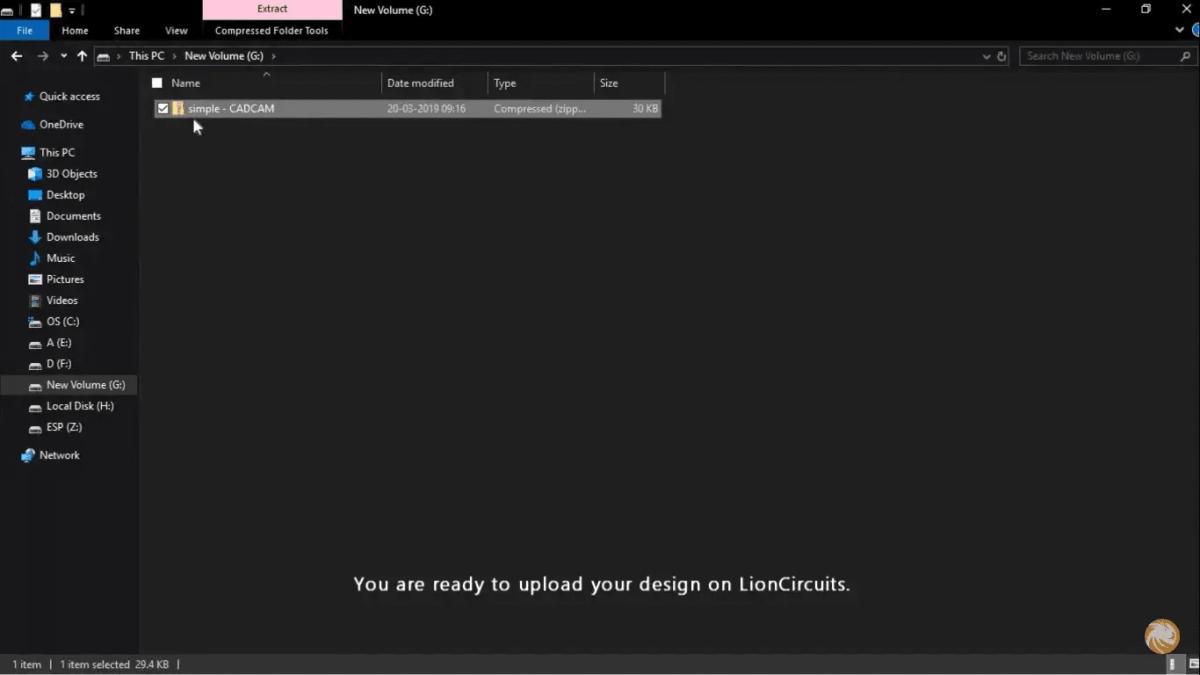Expand the ribbon with the chevron
The image size is (1200, 675).
1180,30
